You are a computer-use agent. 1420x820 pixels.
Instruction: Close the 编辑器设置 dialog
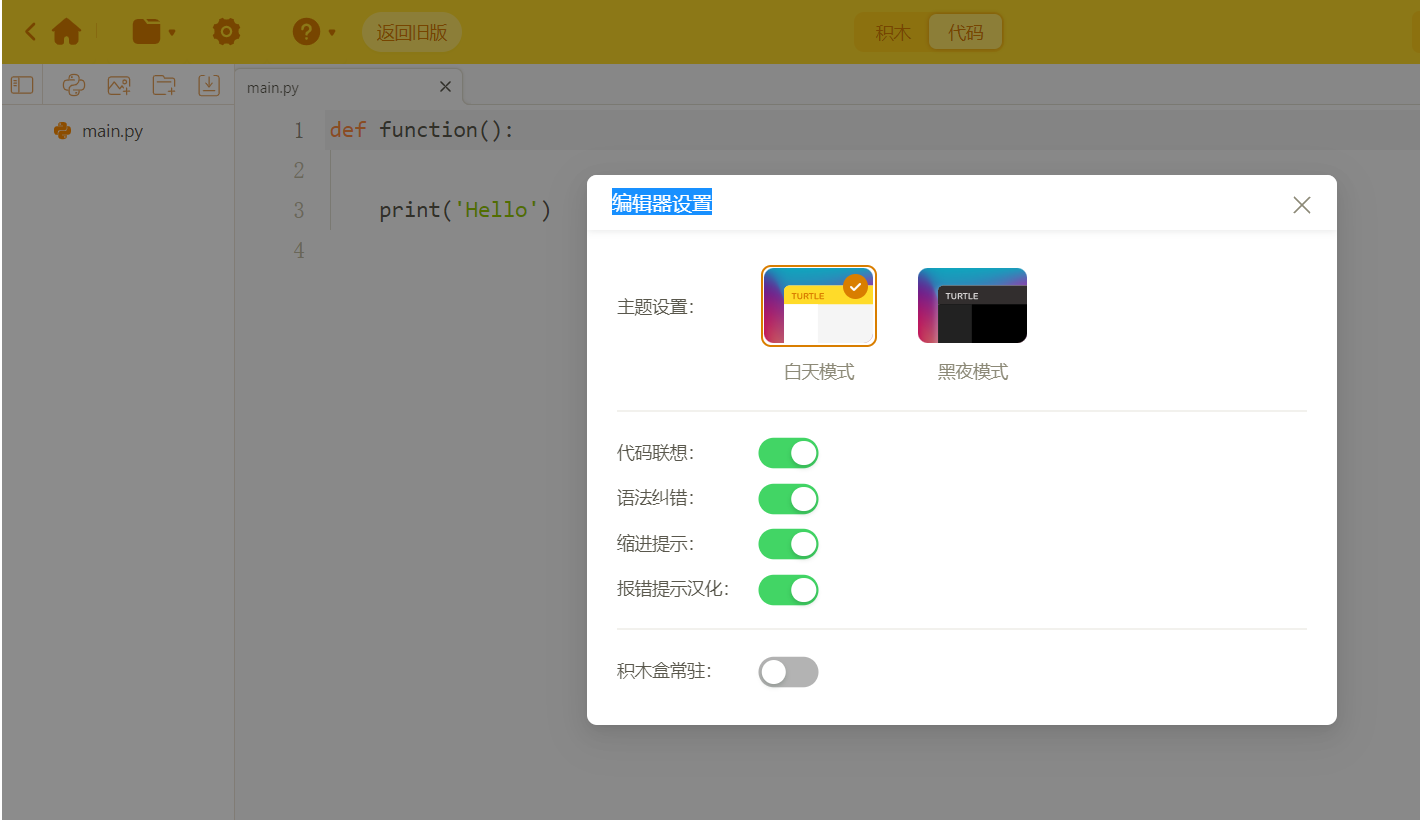click(1301, 205)
